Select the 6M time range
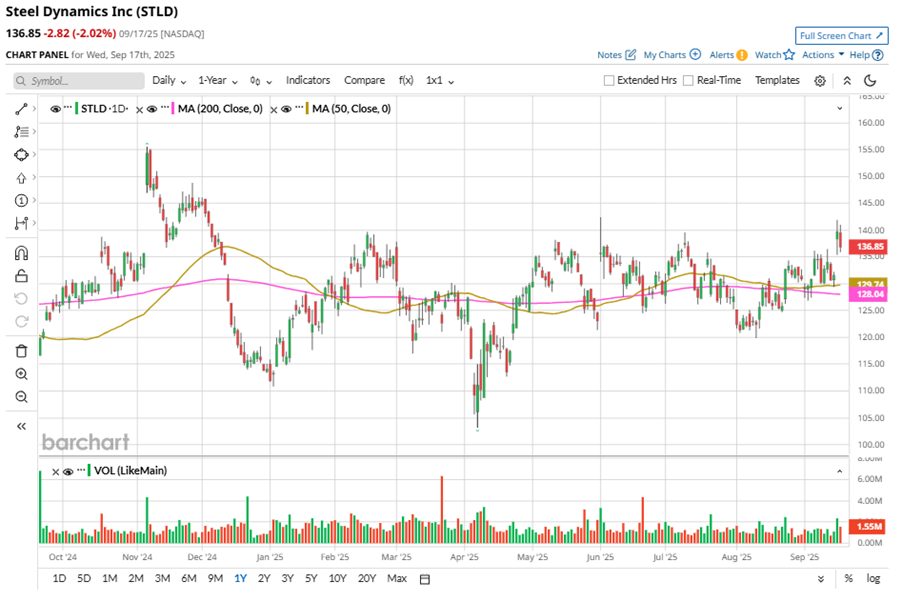This screenshot has width=902, height=602. click(x=188, y=579)
